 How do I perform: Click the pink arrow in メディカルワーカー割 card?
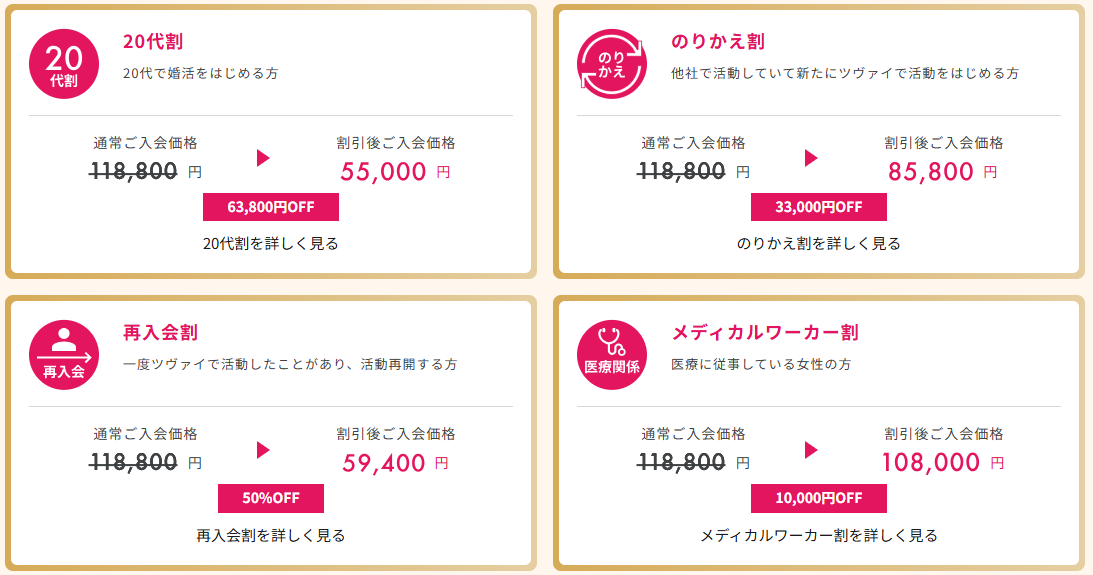point(811,450)
